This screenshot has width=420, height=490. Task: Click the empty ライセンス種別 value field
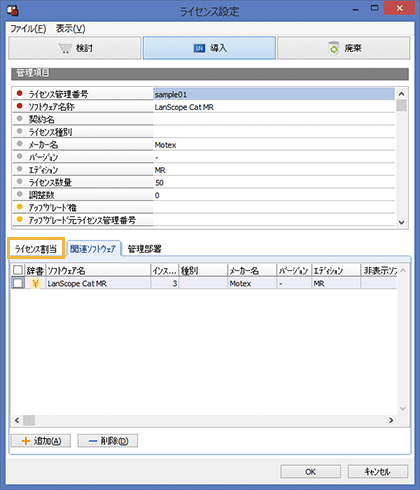(274, 132)
